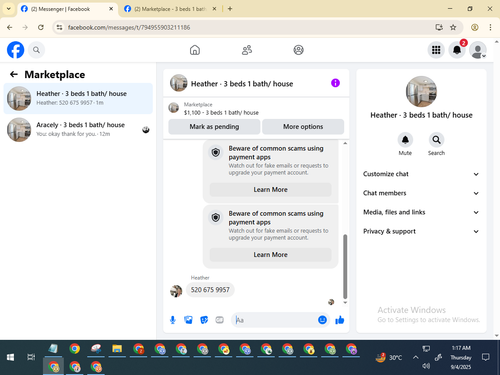This screenshot has width=500, height=375.
Task: Open the volume speaker icon in tray
Action: pyautogui.click(x=426, y=366)
